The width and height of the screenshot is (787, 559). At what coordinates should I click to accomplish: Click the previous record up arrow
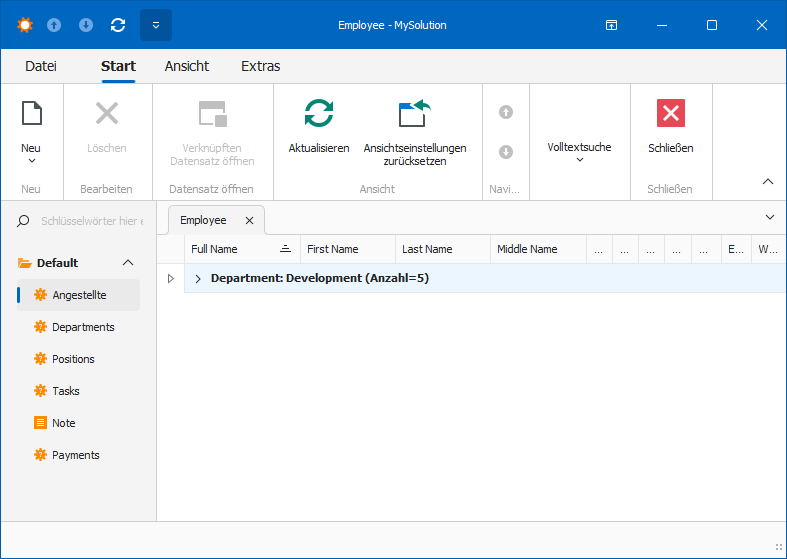tap(506, 112)
